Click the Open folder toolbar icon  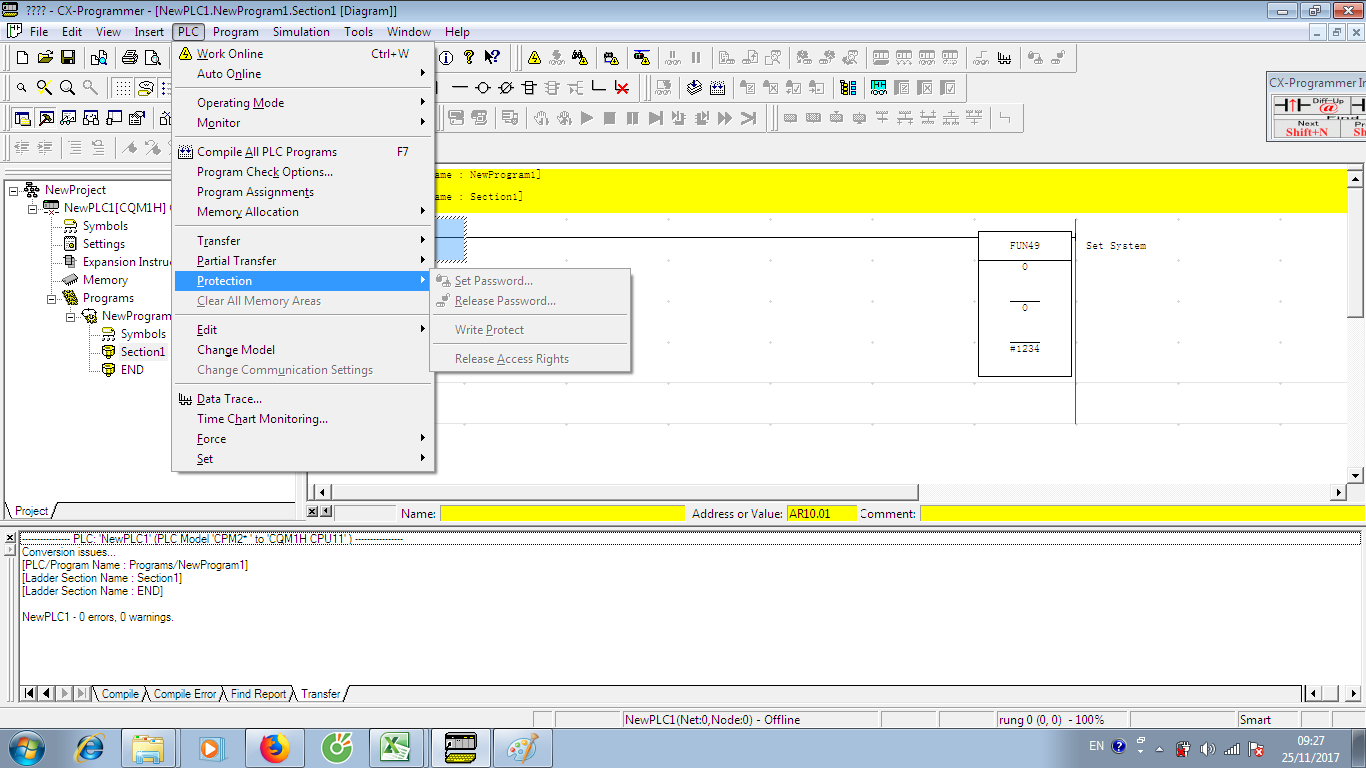[x=45, y=58]
